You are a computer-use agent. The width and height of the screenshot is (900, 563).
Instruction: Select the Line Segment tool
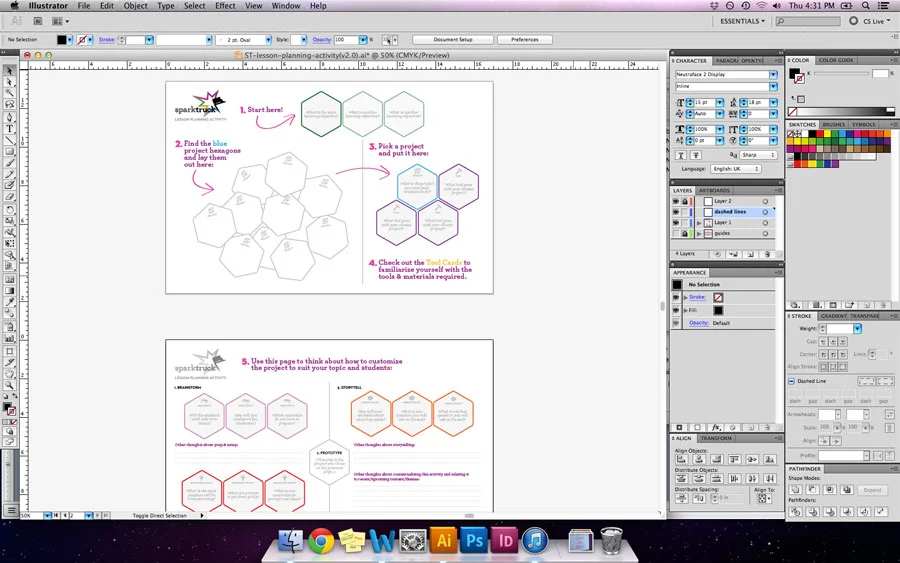(x=9, y=140)
